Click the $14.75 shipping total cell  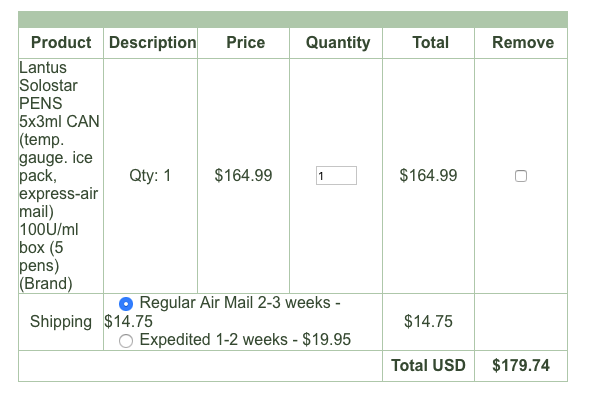(x=428, y=322)
